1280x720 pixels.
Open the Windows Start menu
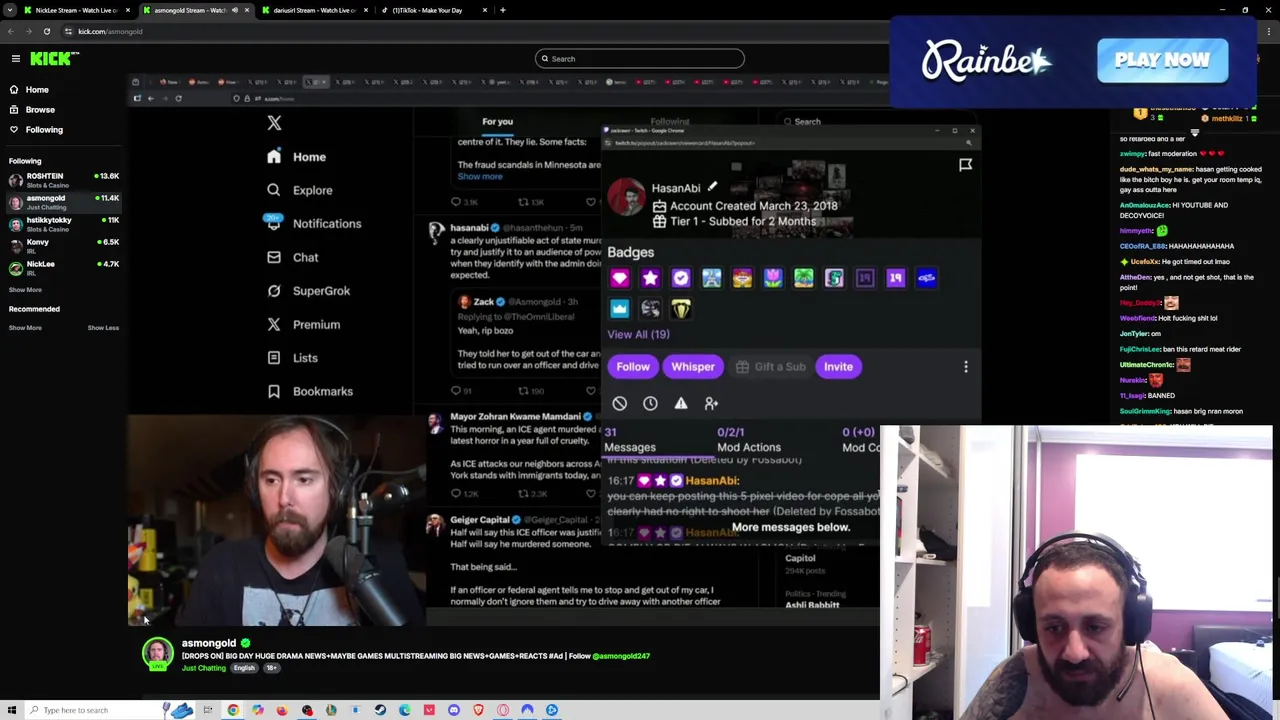point(11,710)
